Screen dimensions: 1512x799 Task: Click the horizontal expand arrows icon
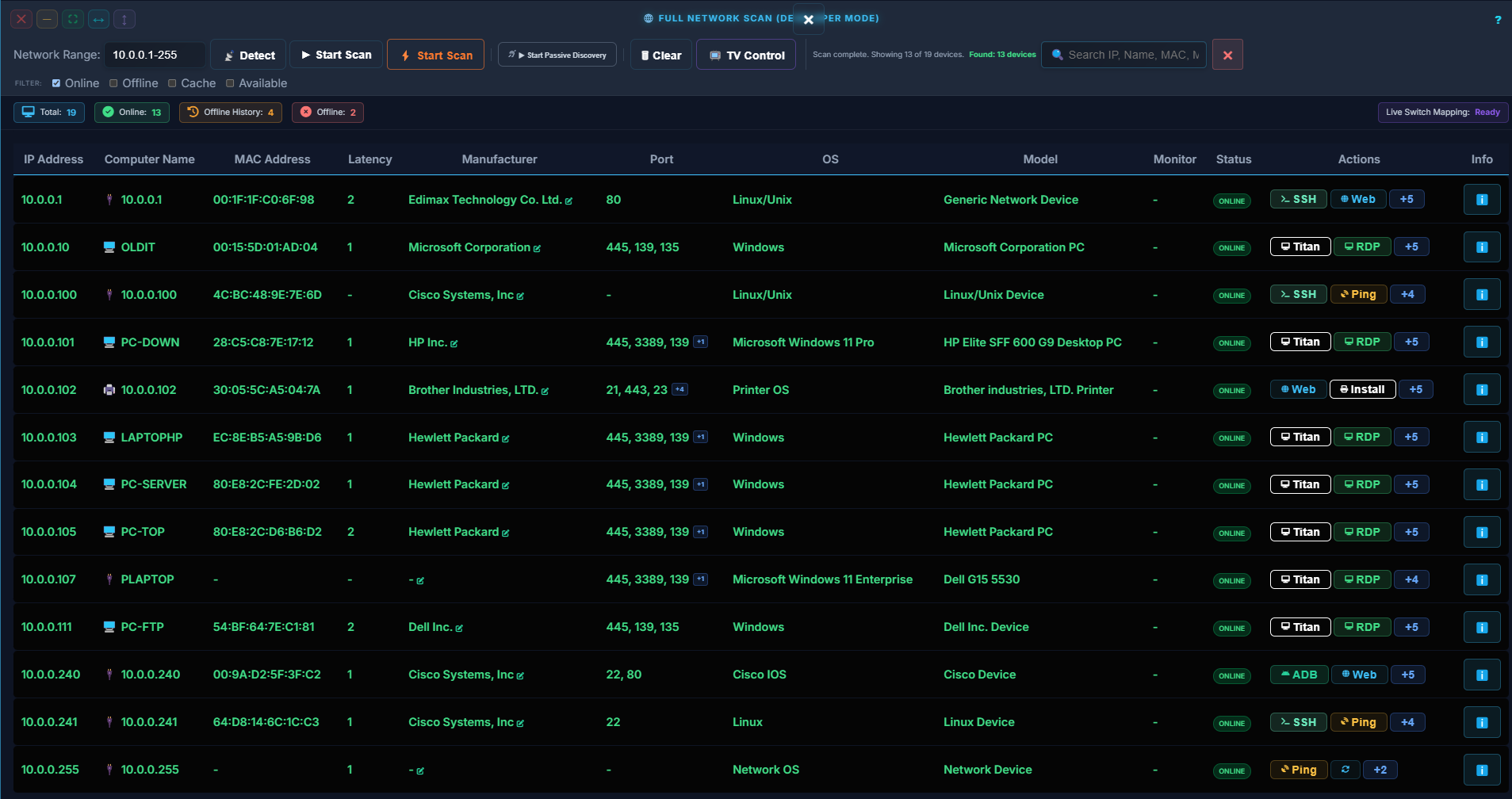pyautogui.click(x=98, y=19)
